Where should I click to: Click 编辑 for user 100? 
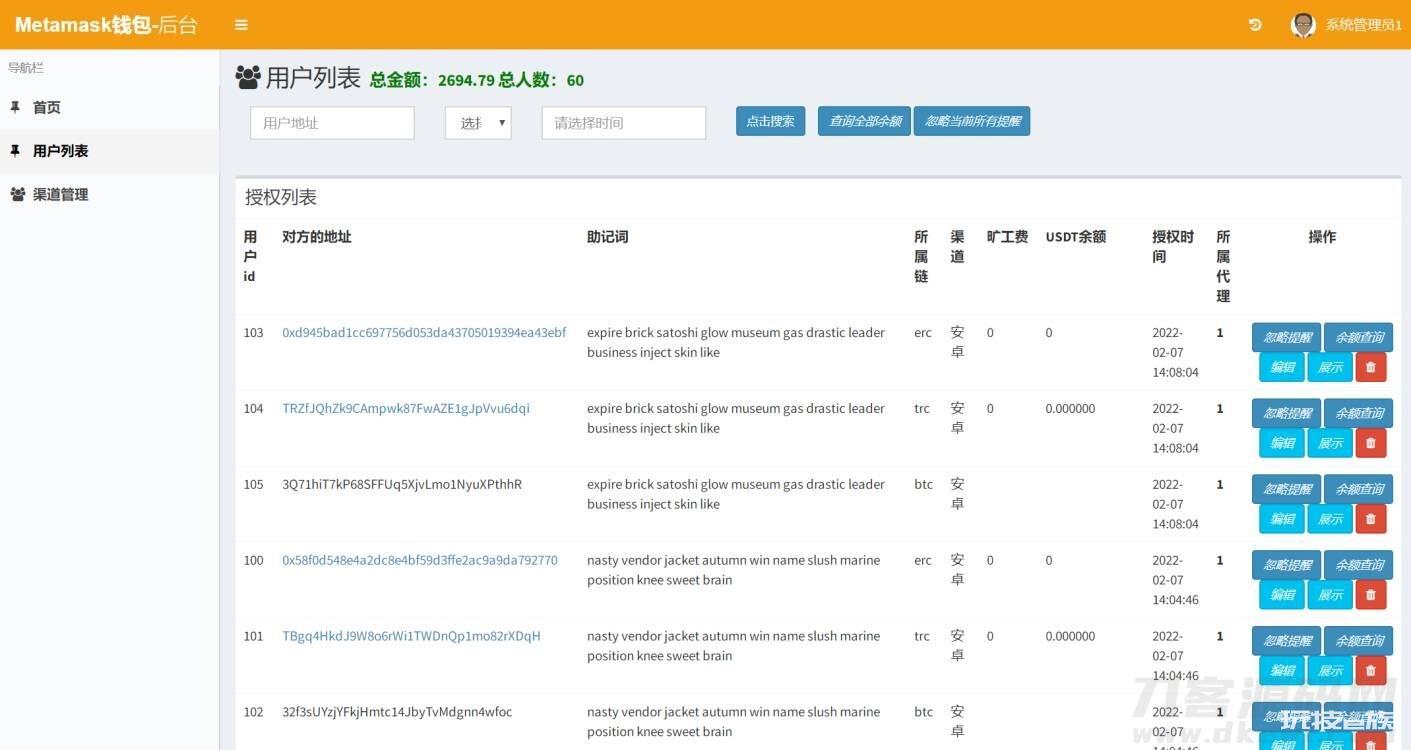click(1282, 595)
